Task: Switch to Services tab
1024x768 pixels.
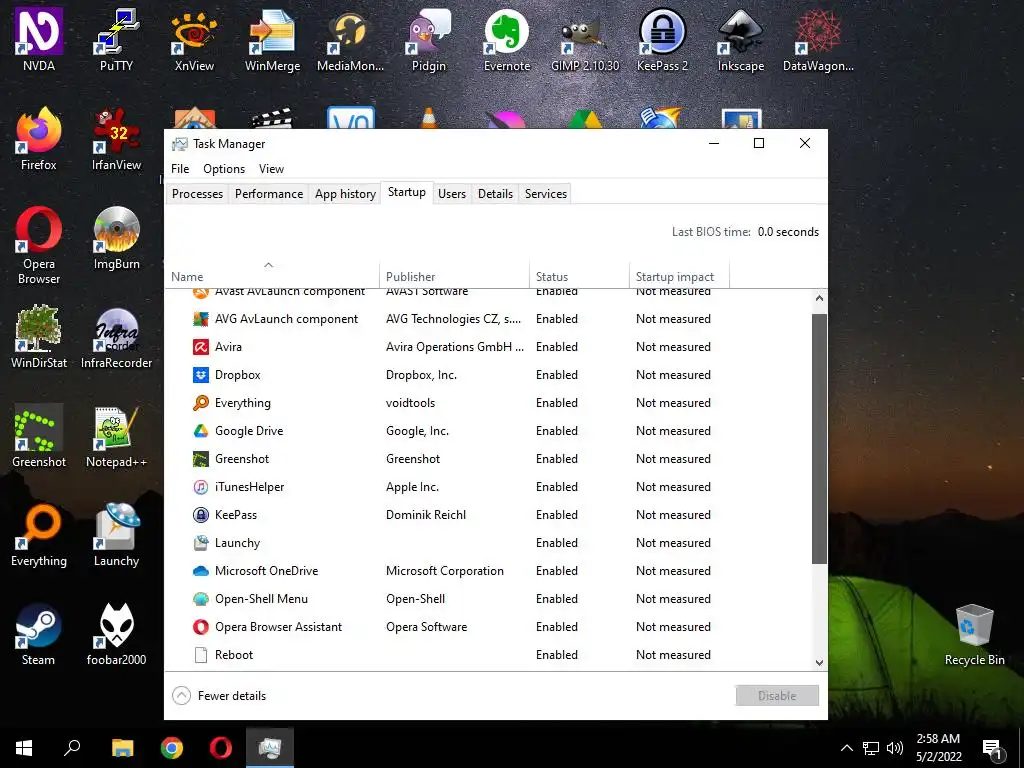Action: [546, 193]
